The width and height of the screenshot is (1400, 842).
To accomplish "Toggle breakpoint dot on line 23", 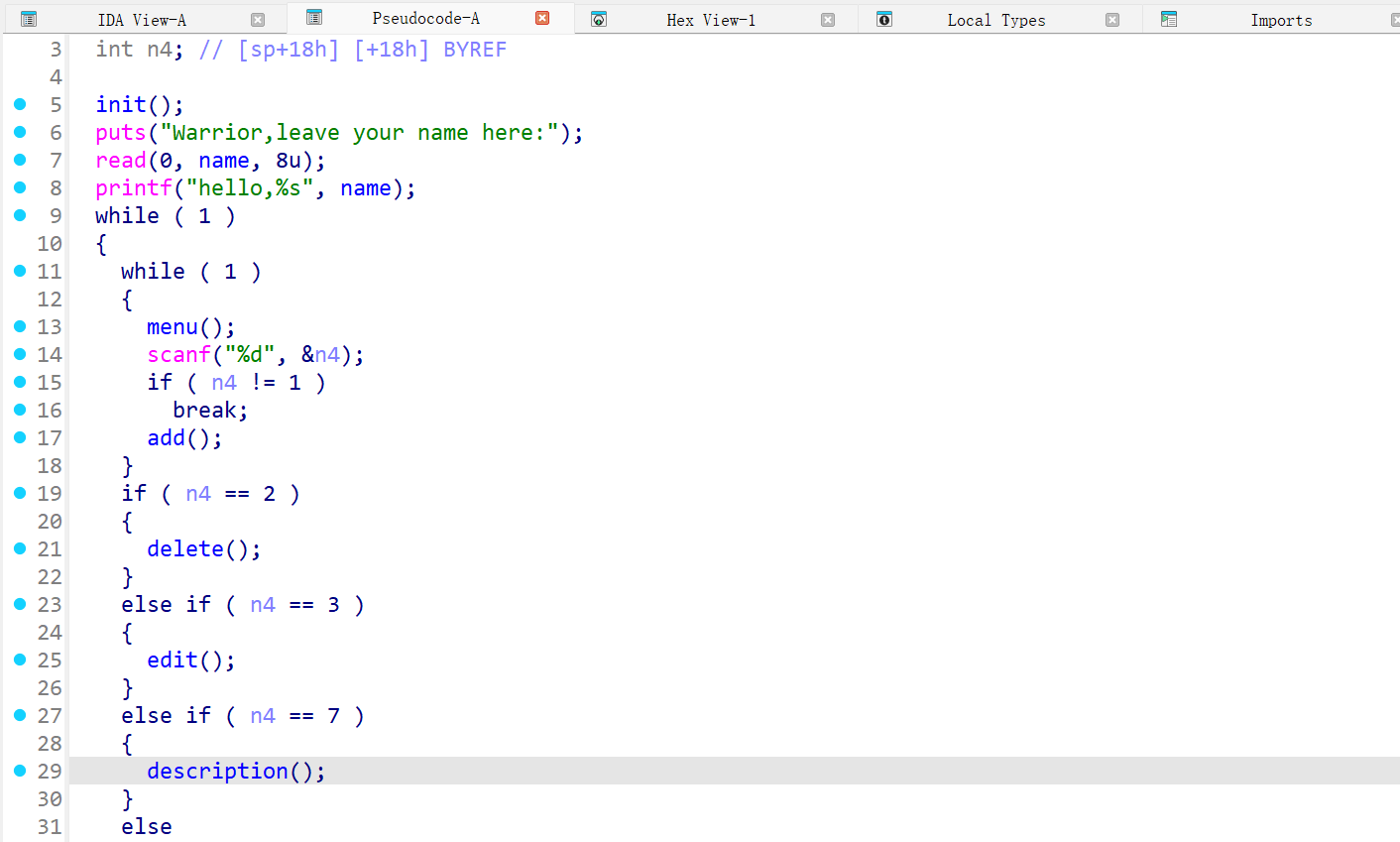I will (x=20, y=604).
